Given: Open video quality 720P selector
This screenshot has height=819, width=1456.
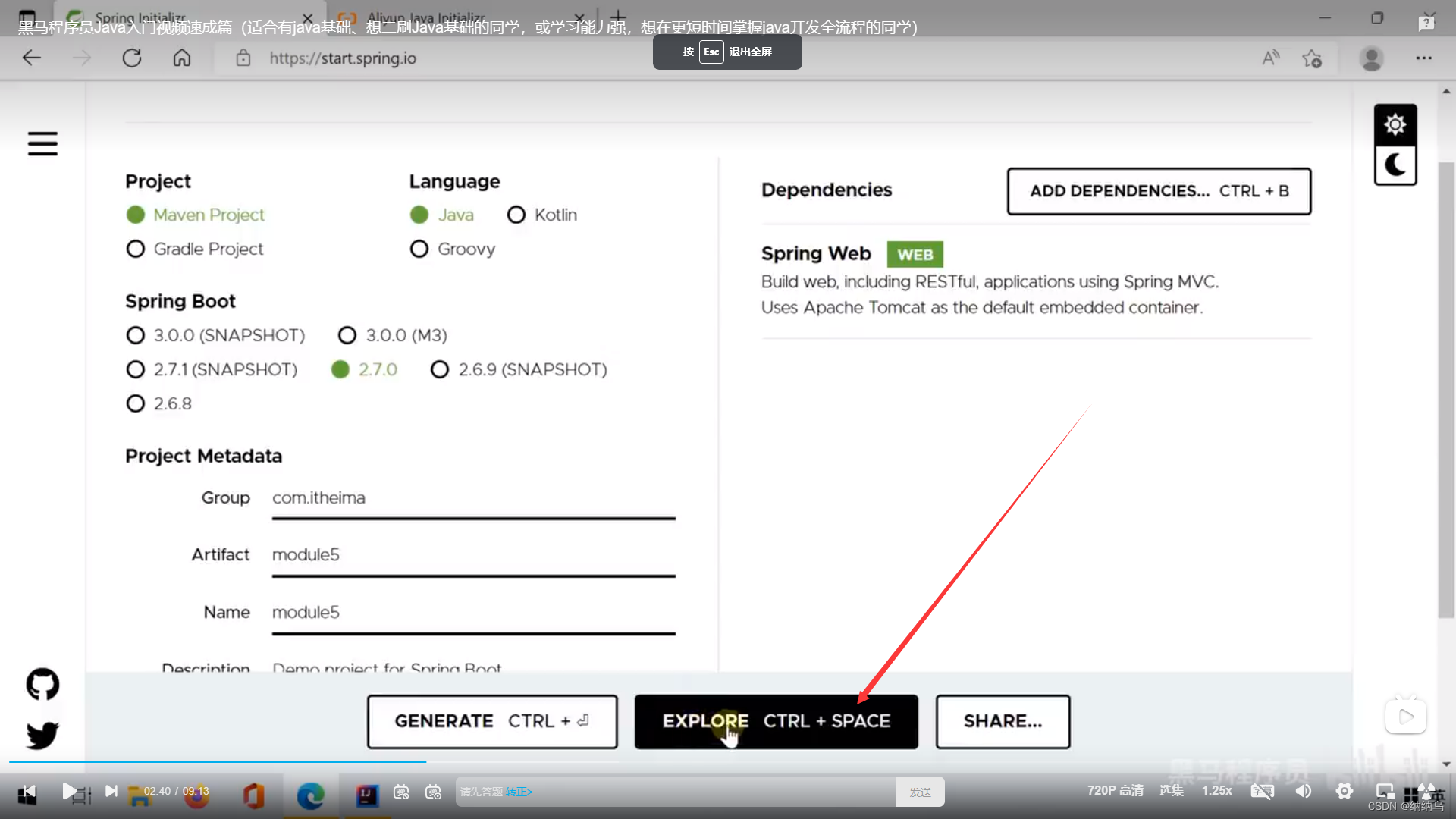Looking at the screenshot, I should tap(1115, 790).
